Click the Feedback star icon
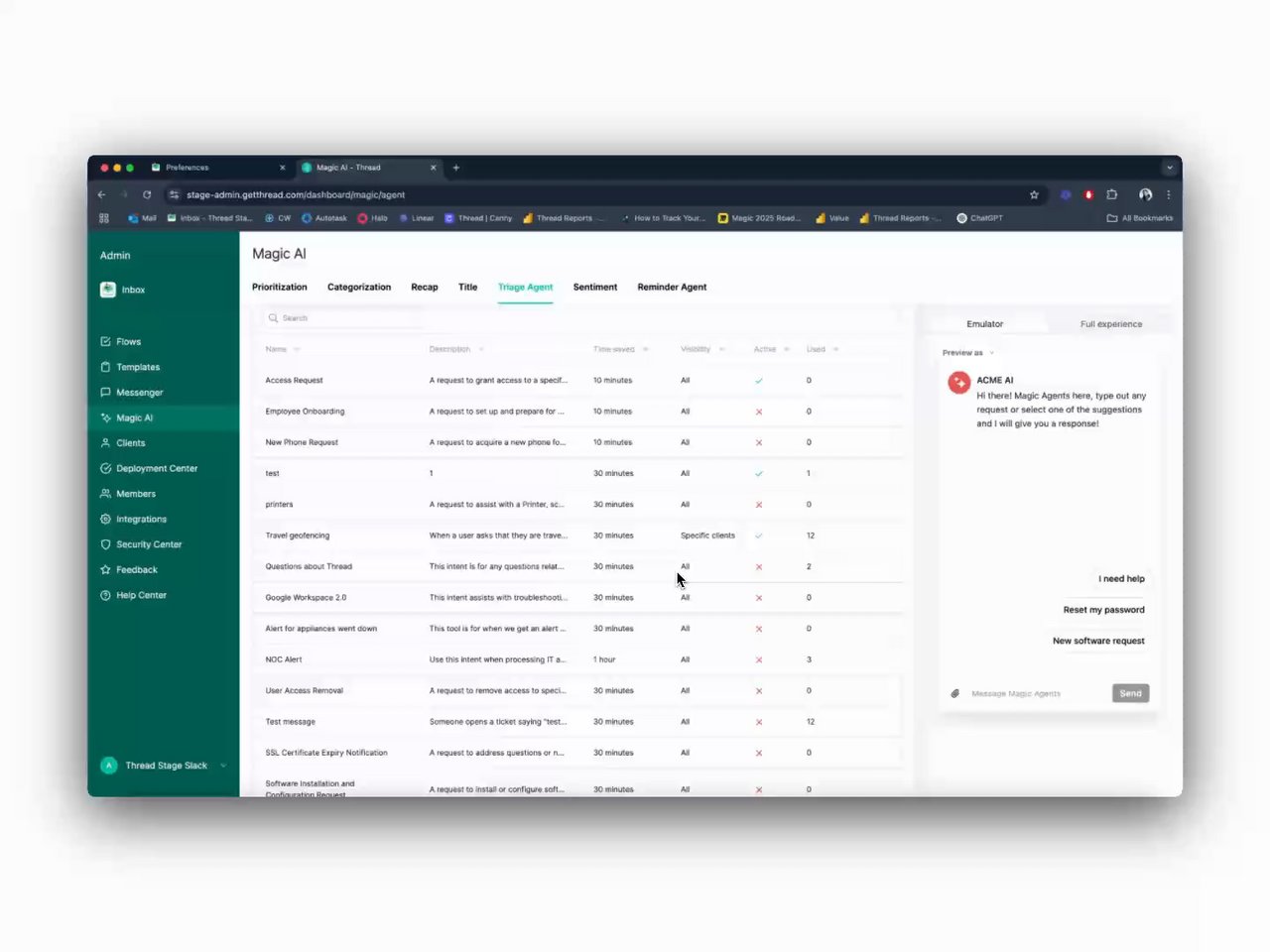The image size is (1270, 952). coord(105,569)
